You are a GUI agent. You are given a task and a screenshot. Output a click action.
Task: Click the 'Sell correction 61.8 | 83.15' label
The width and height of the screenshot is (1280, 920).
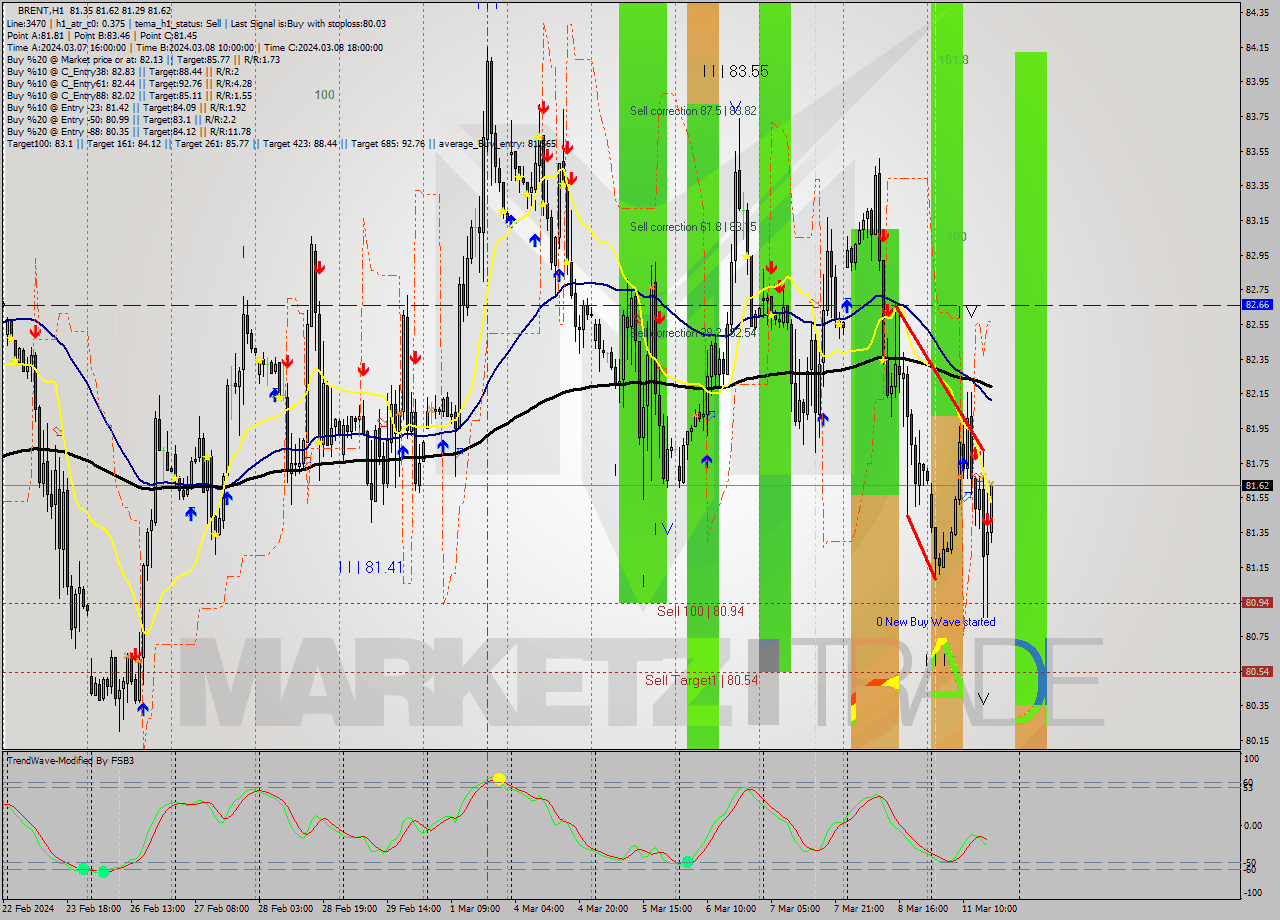(693, 227)
